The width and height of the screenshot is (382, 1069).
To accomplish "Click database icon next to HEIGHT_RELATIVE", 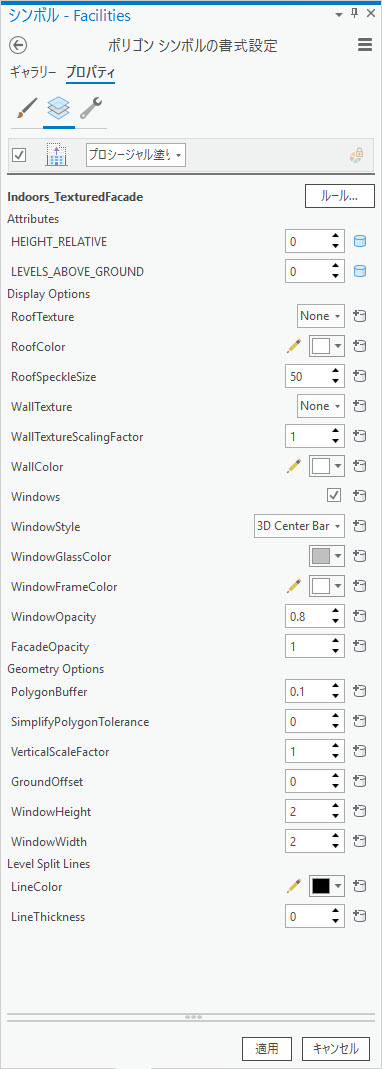I will click(x=360, y=241).
